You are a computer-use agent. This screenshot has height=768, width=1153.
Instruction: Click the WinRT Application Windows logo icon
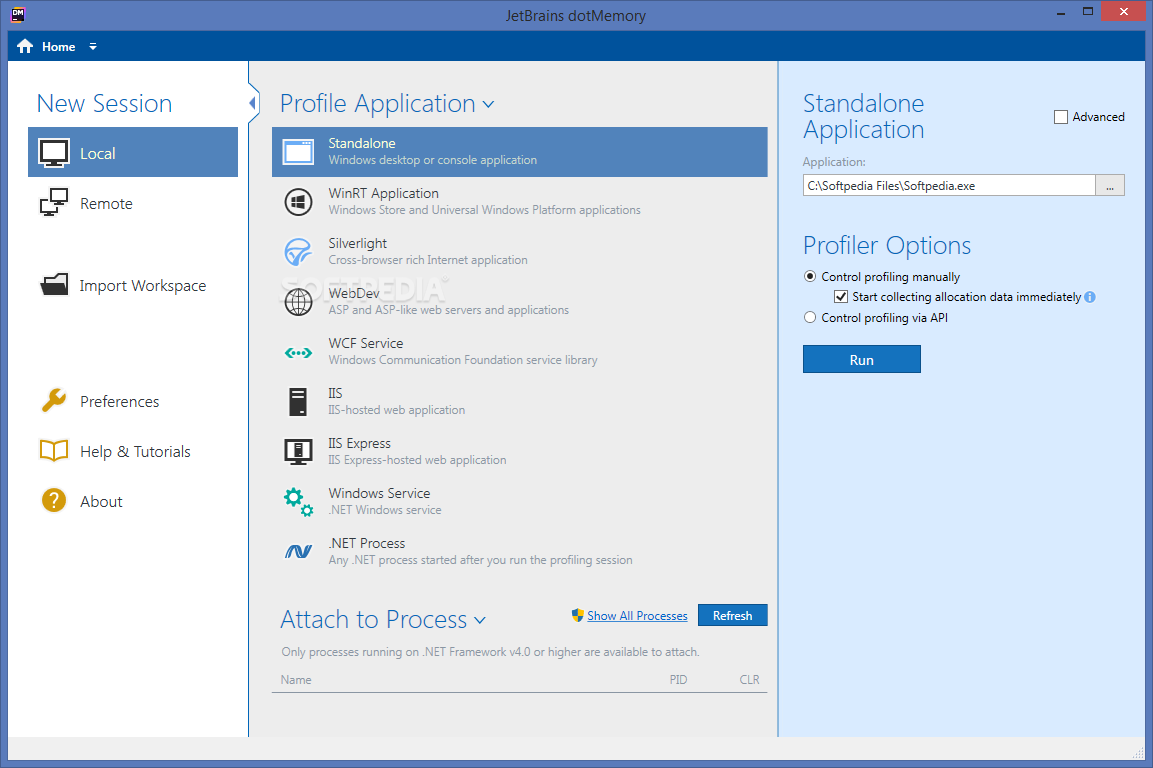pos(299,202)
